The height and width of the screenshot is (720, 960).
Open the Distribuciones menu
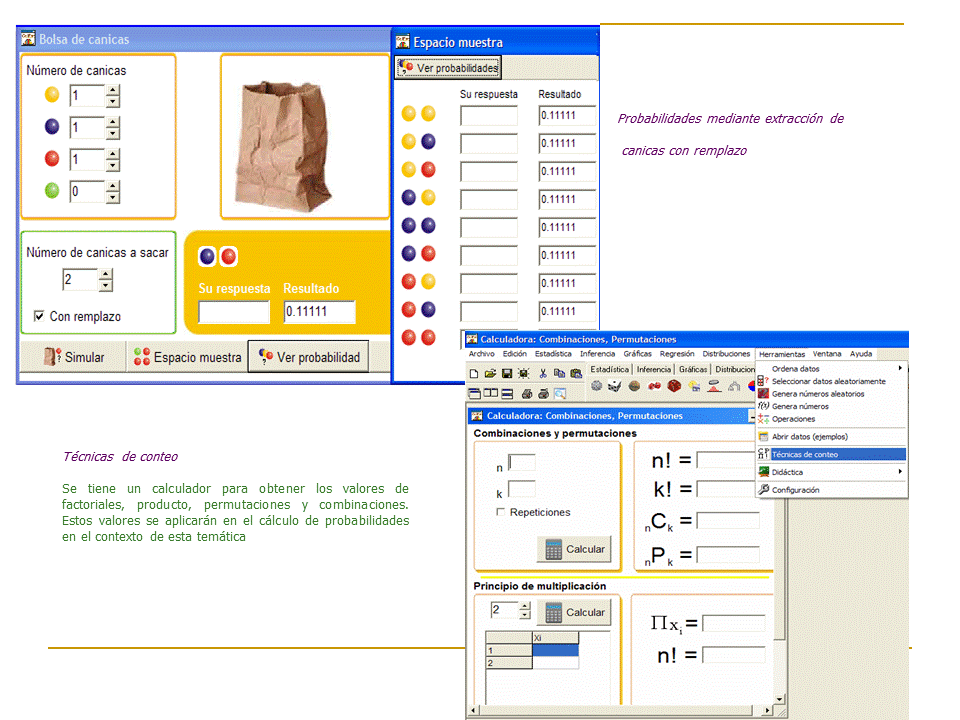point(725,353)
